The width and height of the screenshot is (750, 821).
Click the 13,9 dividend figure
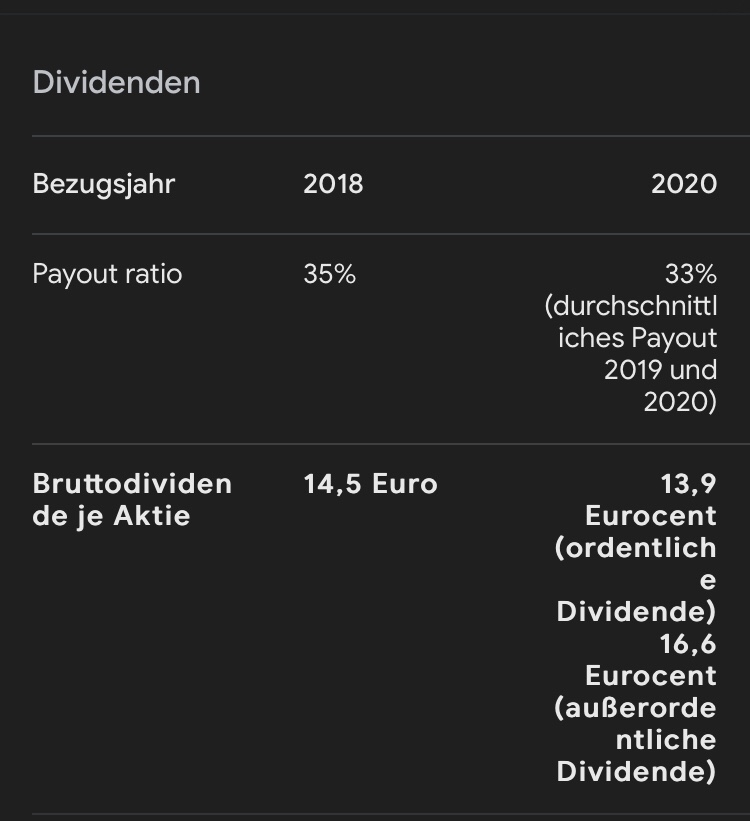point(688,484)
